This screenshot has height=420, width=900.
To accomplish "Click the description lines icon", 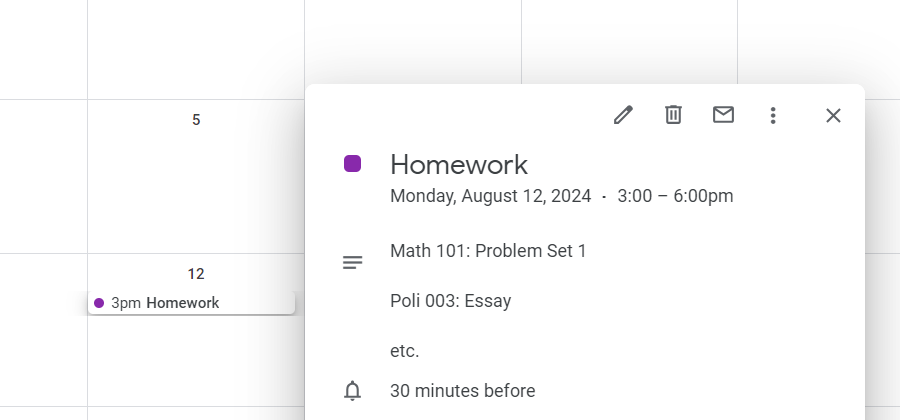I will click(x=352, y=263).
